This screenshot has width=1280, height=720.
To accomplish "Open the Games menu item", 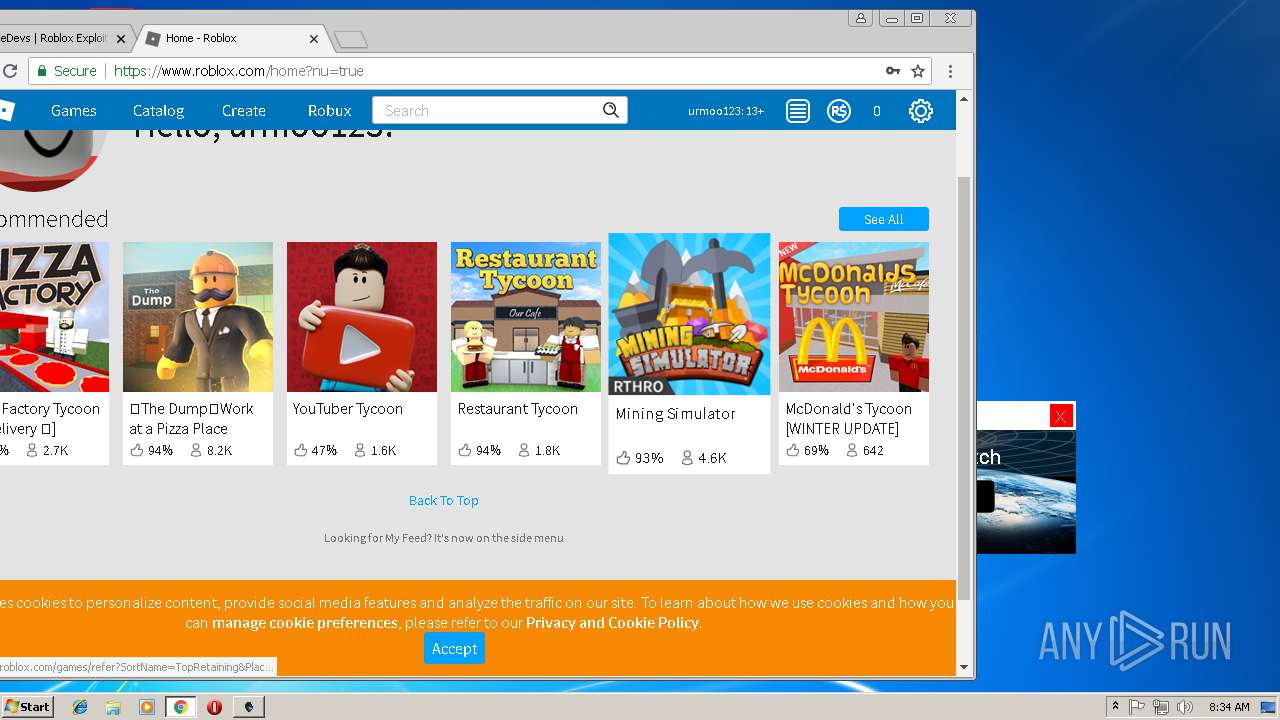I will pyautogui.click(x=74, y=111).
